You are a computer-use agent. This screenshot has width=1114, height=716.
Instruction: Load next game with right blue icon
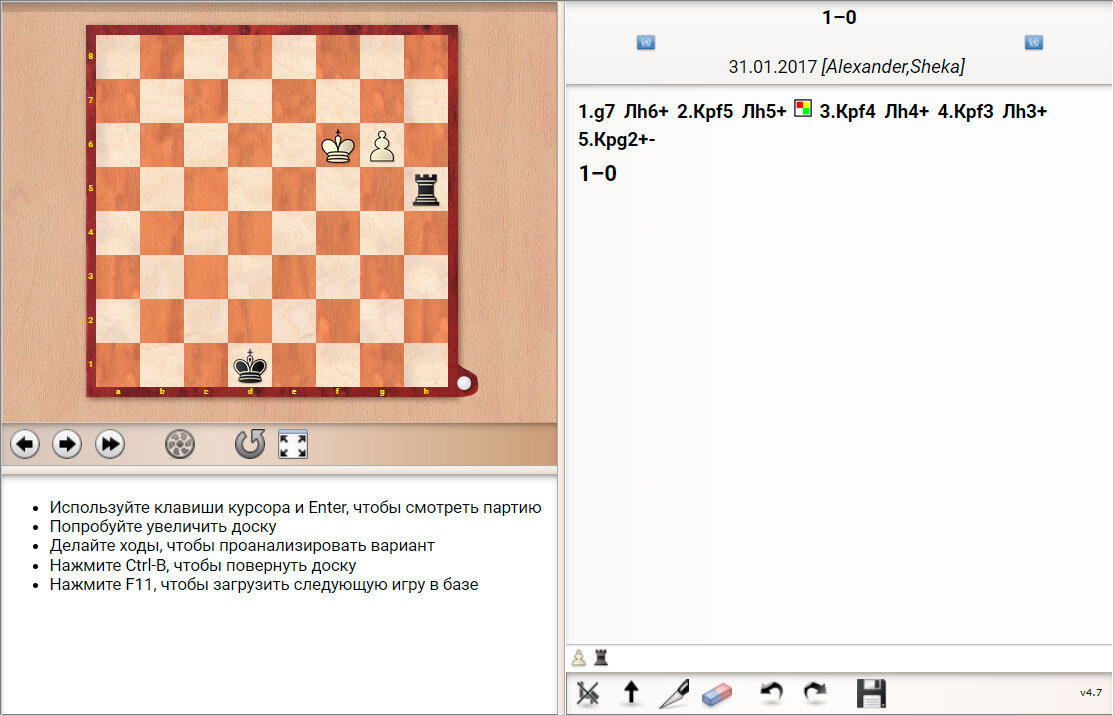1034,43
